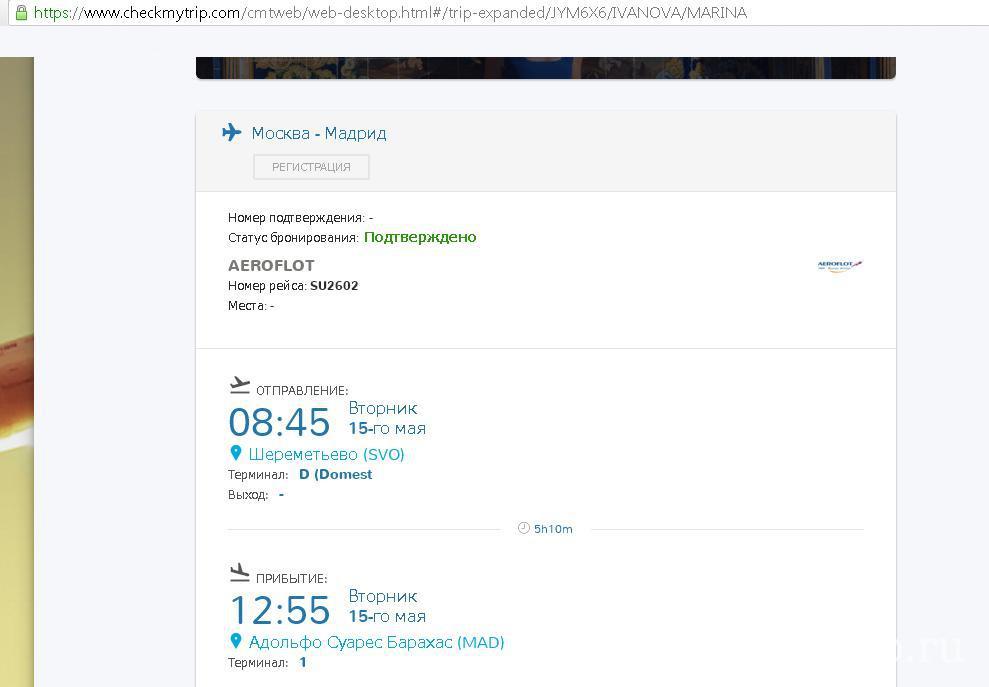Click the clock icon by 5h10m duration
The width and height of the screenshot is (989, 687).
(523, 528)
